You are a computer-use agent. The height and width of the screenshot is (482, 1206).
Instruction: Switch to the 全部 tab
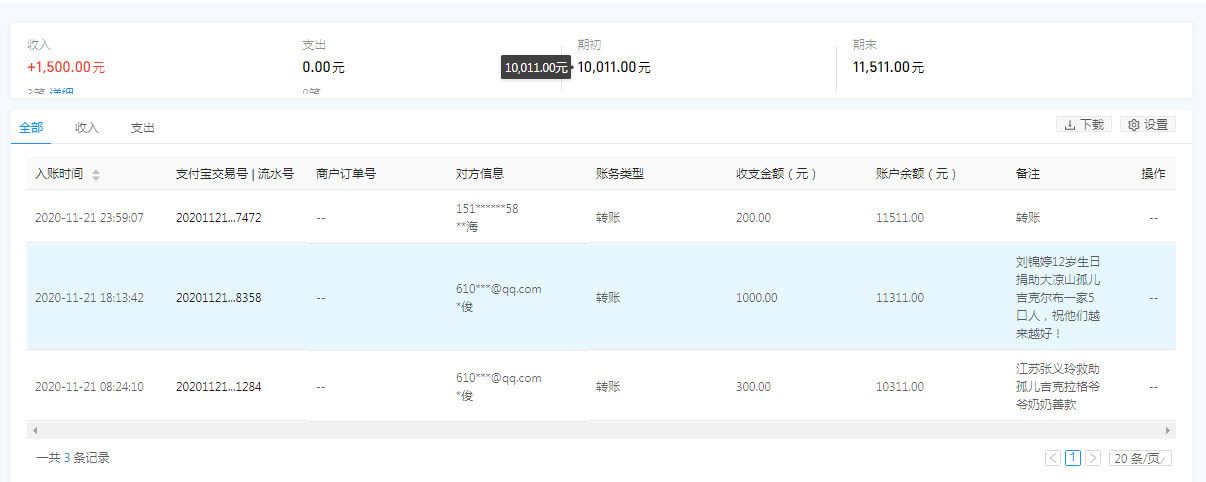tap(31, 128)
